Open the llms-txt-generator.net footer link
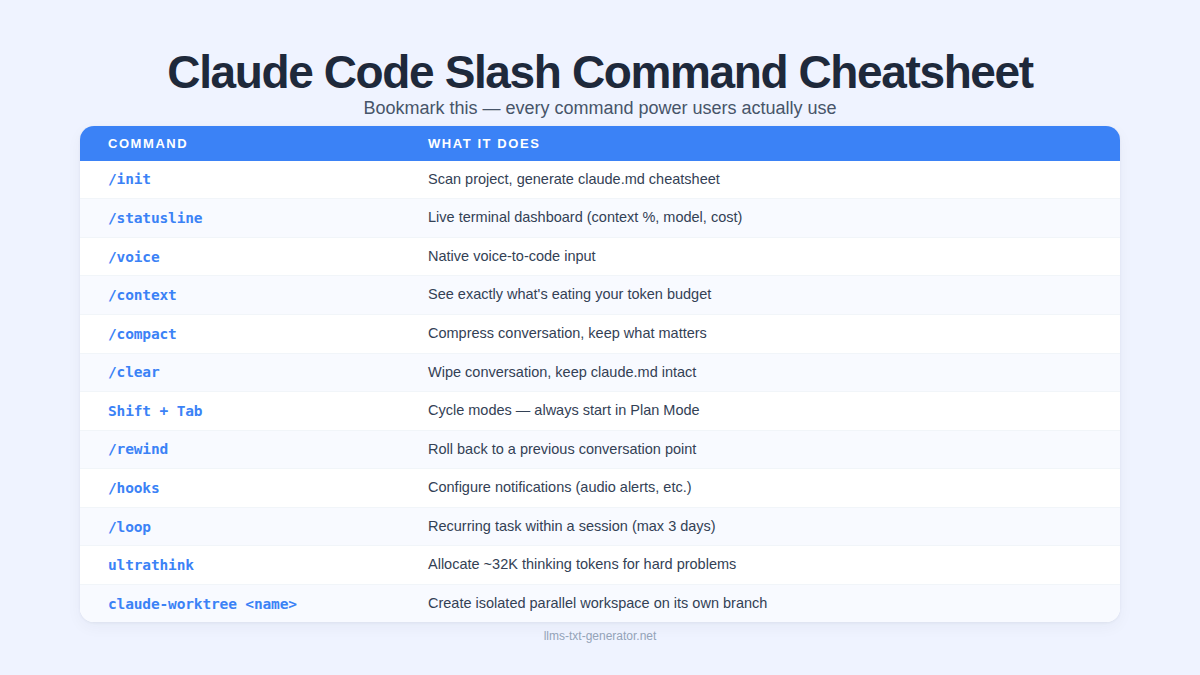1200x675 pixels. pyautogui.click(x=600, y=636)
